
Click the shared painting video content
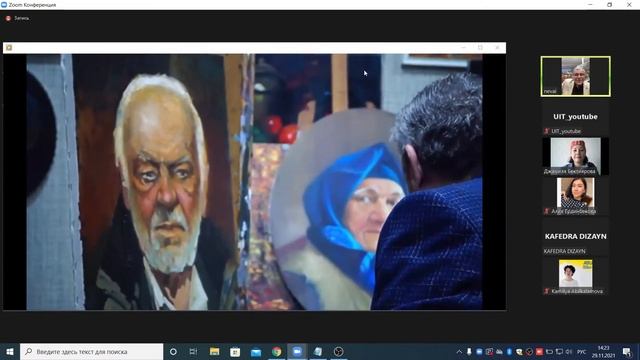(x=254, y=182)
